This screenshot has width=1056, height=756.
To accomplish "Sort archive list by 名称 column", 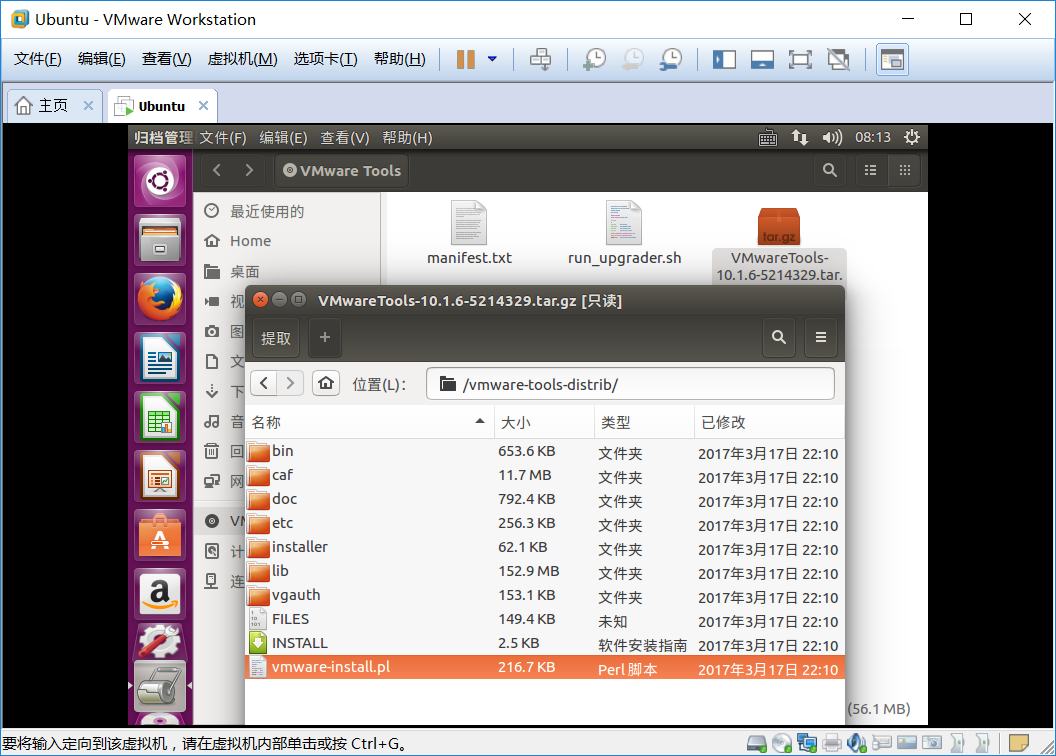I will [369, 422].
